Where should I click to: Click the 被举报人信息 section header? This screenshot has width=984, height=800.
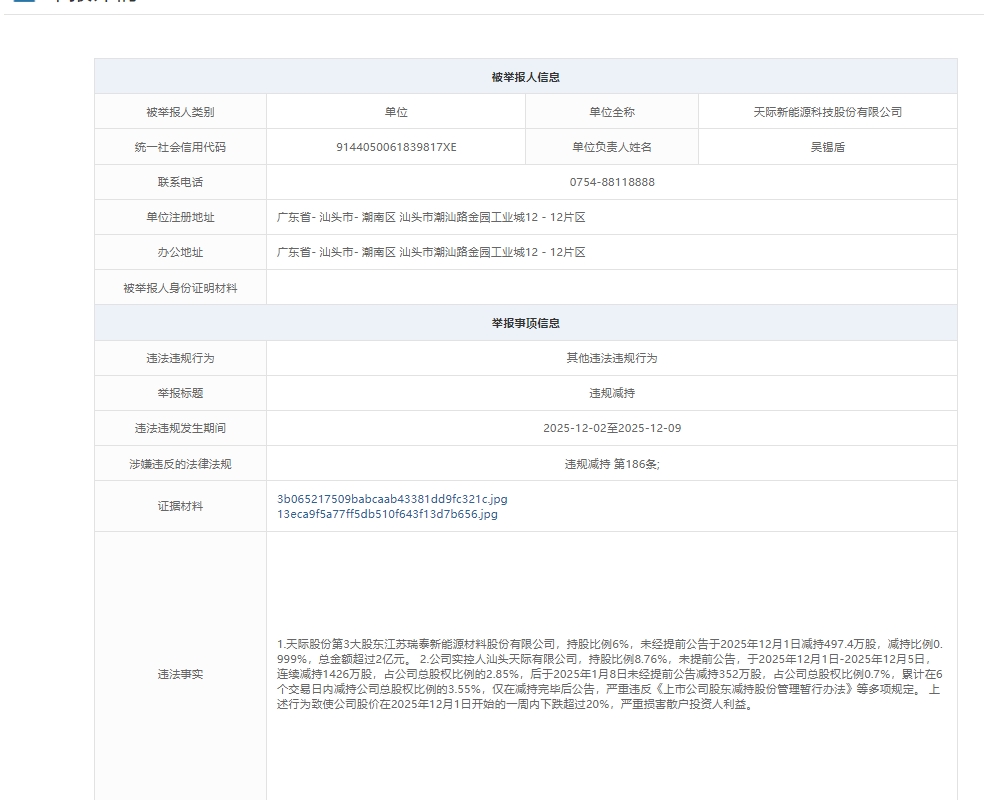point(526,77)
